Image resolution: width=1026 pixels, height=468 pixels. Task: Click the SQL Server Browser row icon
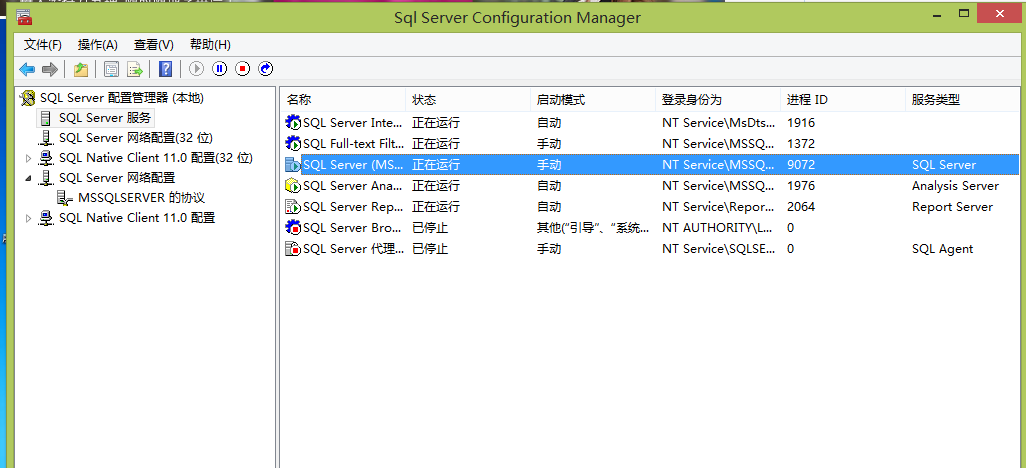292,228
